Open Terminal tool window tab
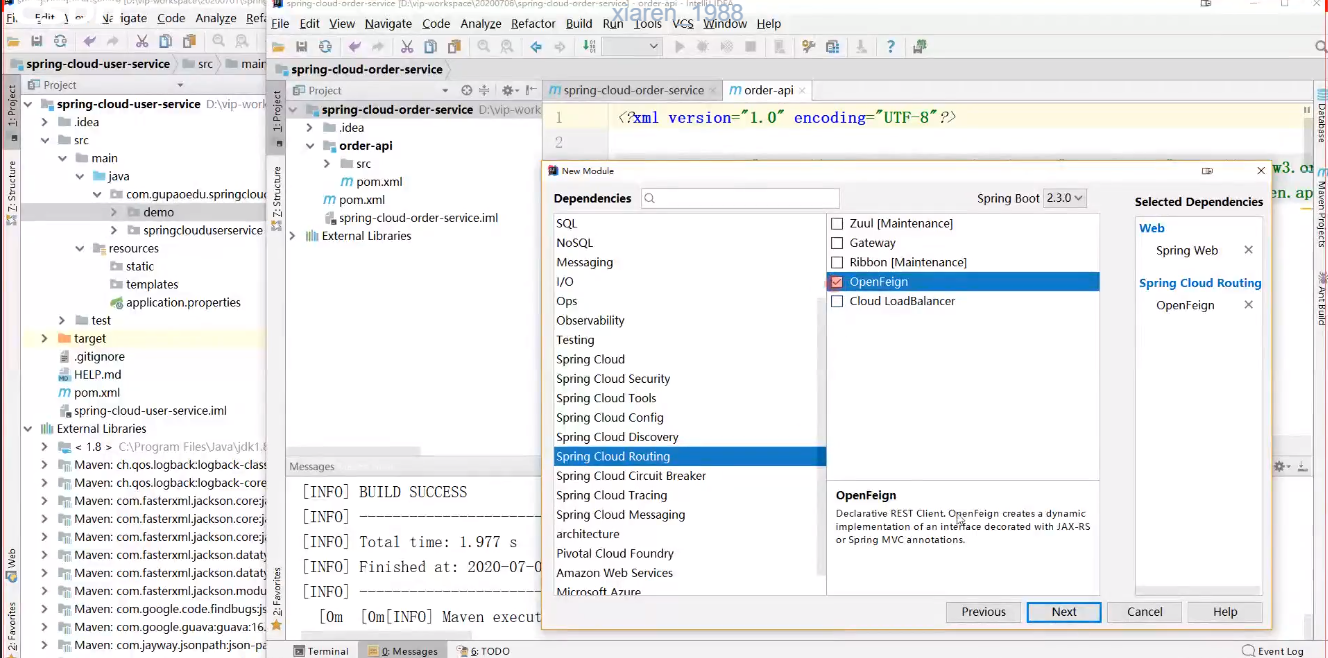Screen dimensions: 1328x658 pos(321,651)
